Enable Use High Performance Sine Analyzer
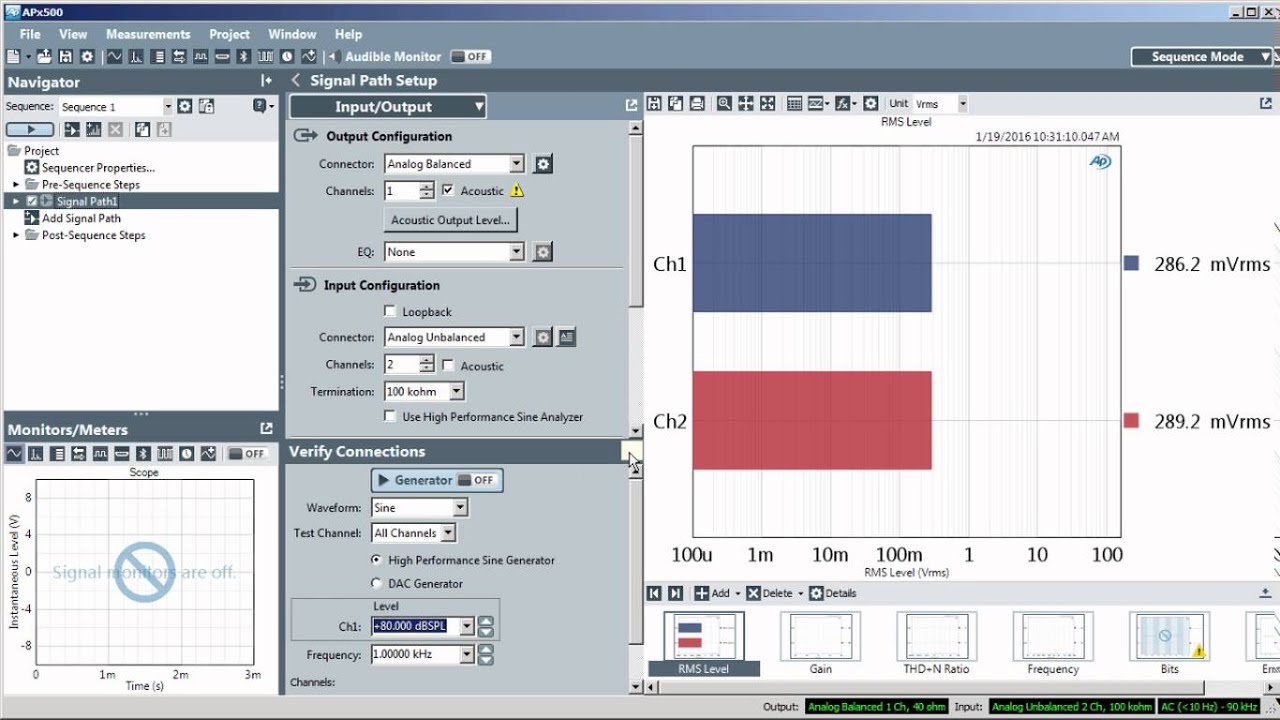The height and width of the screenshot is (720, 1280). 390,417
